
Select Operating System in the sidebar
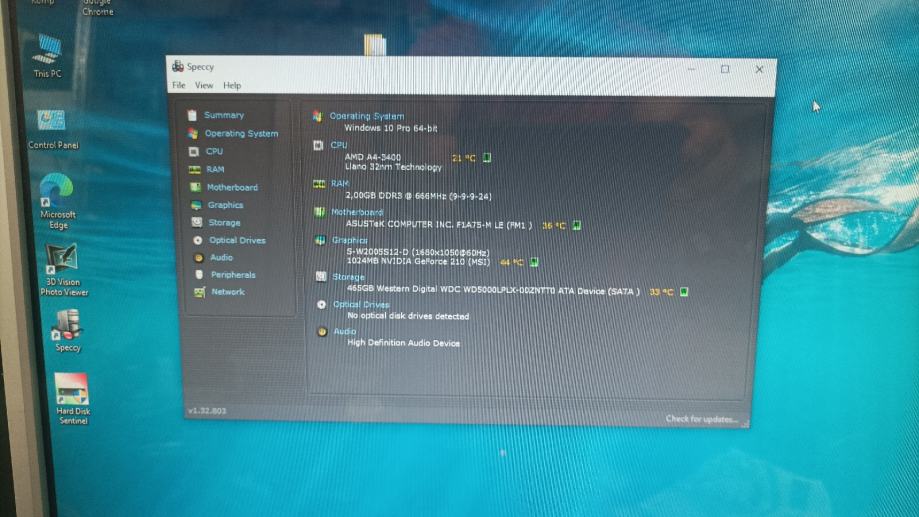(241, 134)
